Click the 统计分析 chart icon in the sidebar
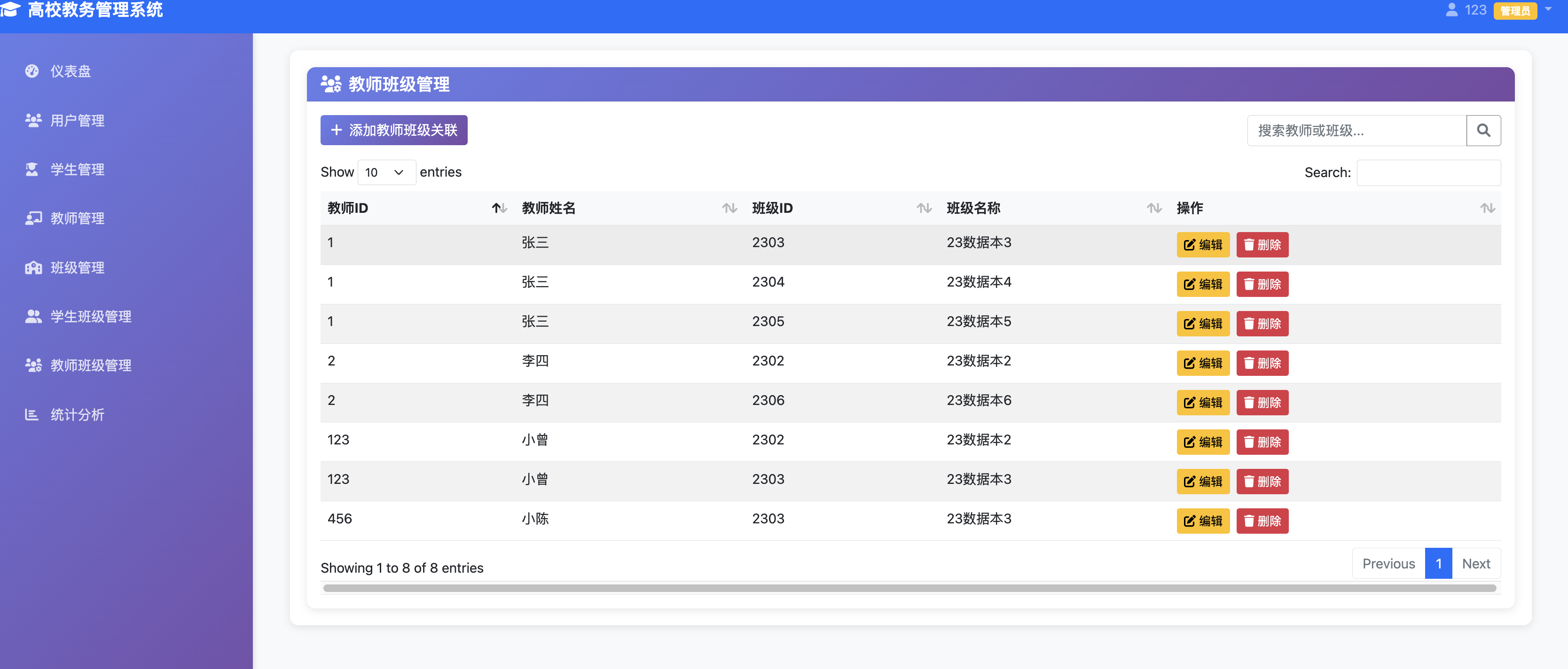This screenshot has height=669, width=1568. 31,415
